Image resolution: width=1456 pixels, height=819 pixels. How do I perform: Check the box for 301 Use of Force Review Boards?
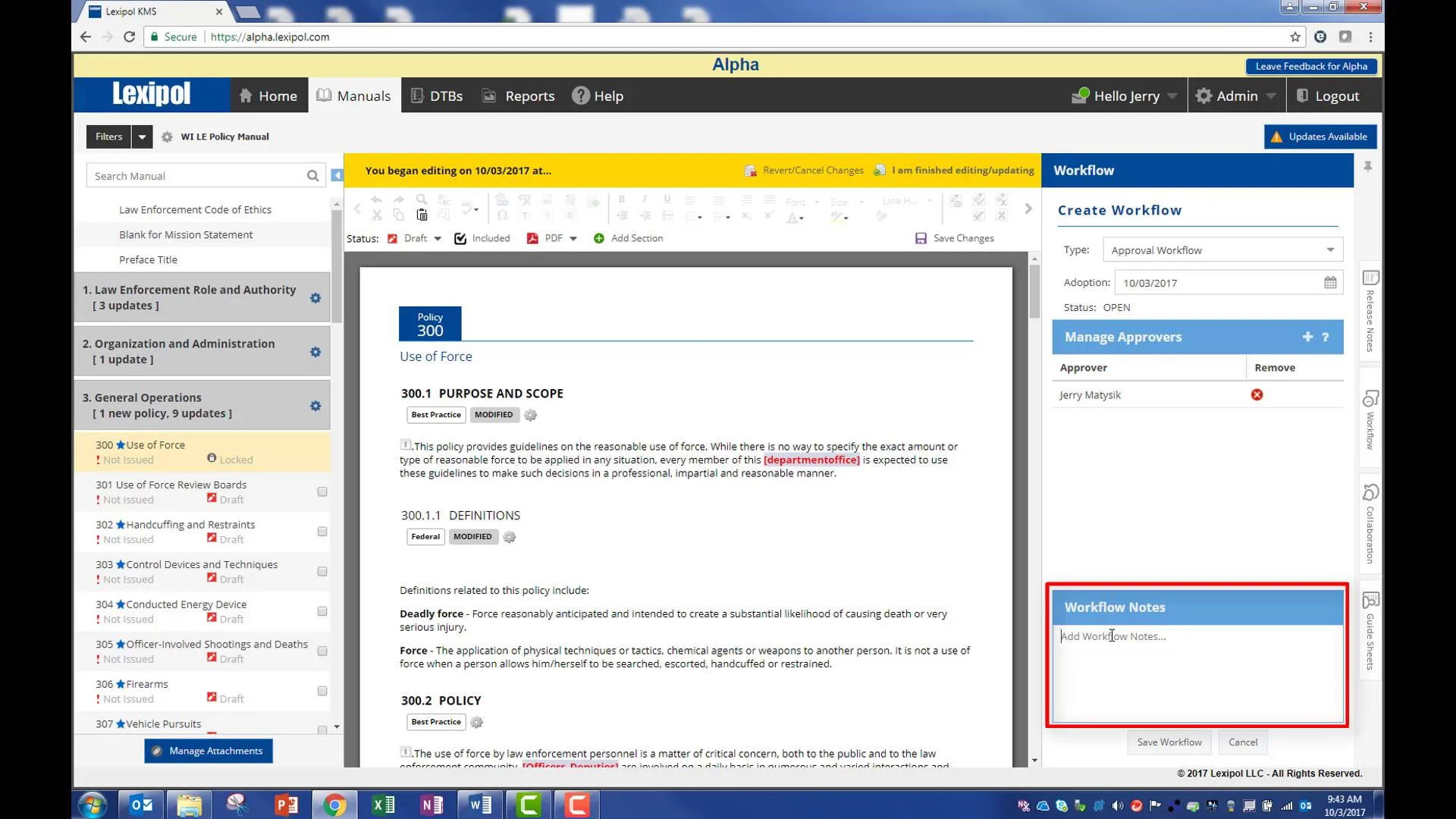pos(322,492)
